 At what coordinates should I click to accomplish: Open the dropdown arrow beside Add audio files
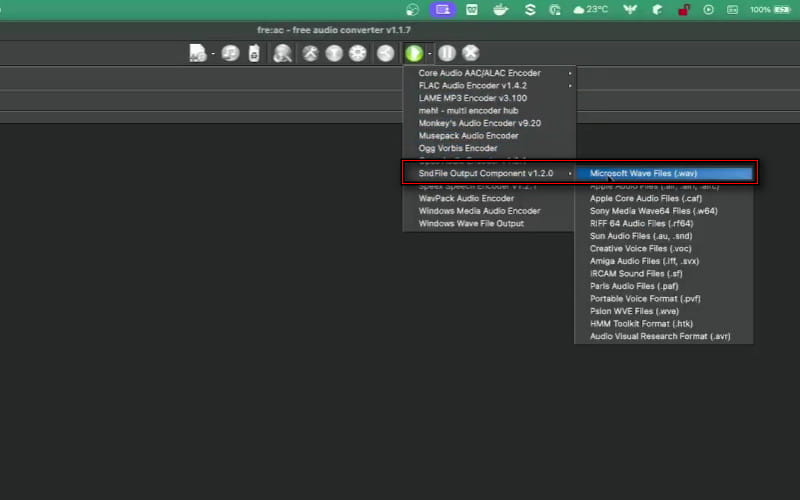213,53
